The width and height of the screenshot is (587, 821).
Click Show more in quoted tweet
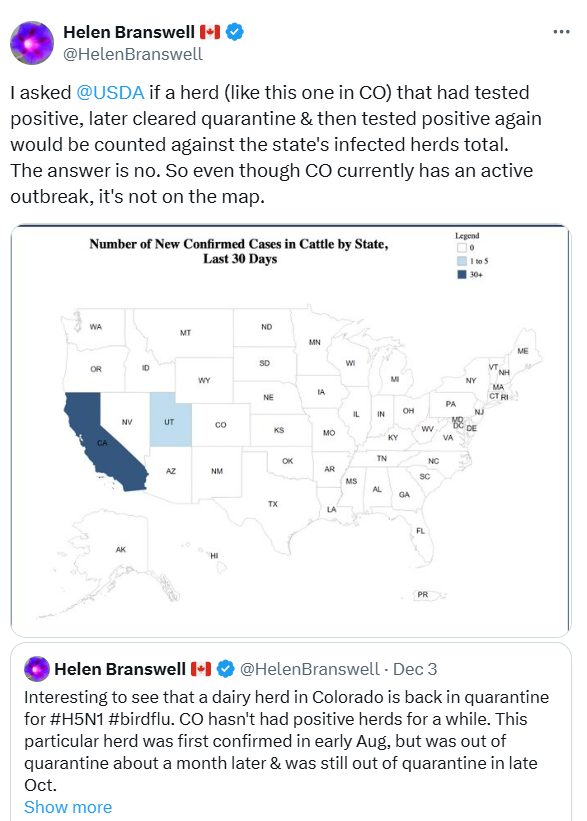[x=68, y=807]
